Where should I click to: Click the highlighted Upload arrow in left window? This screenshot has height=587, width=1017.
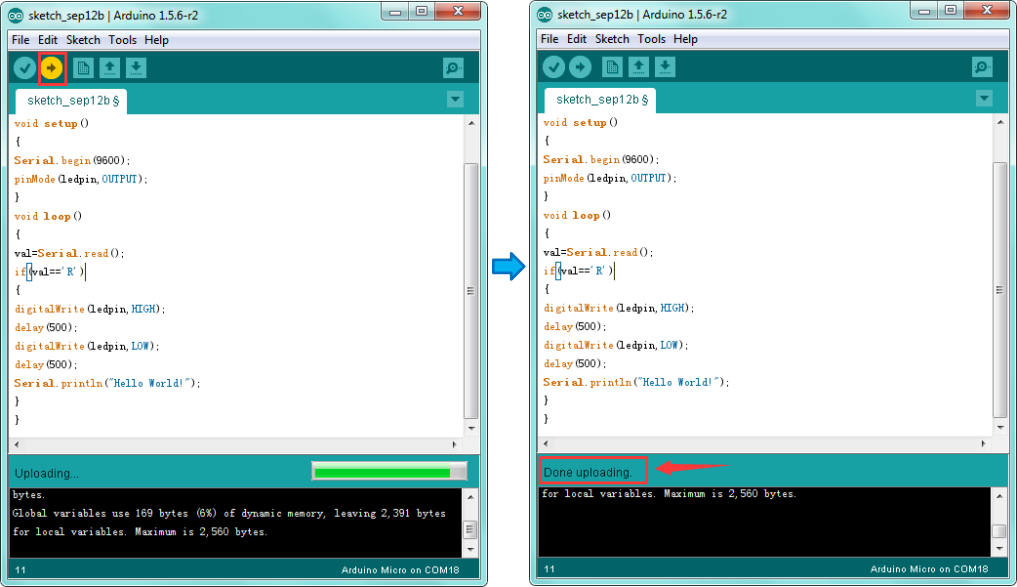pyautogui.click(x=52, y=67)
